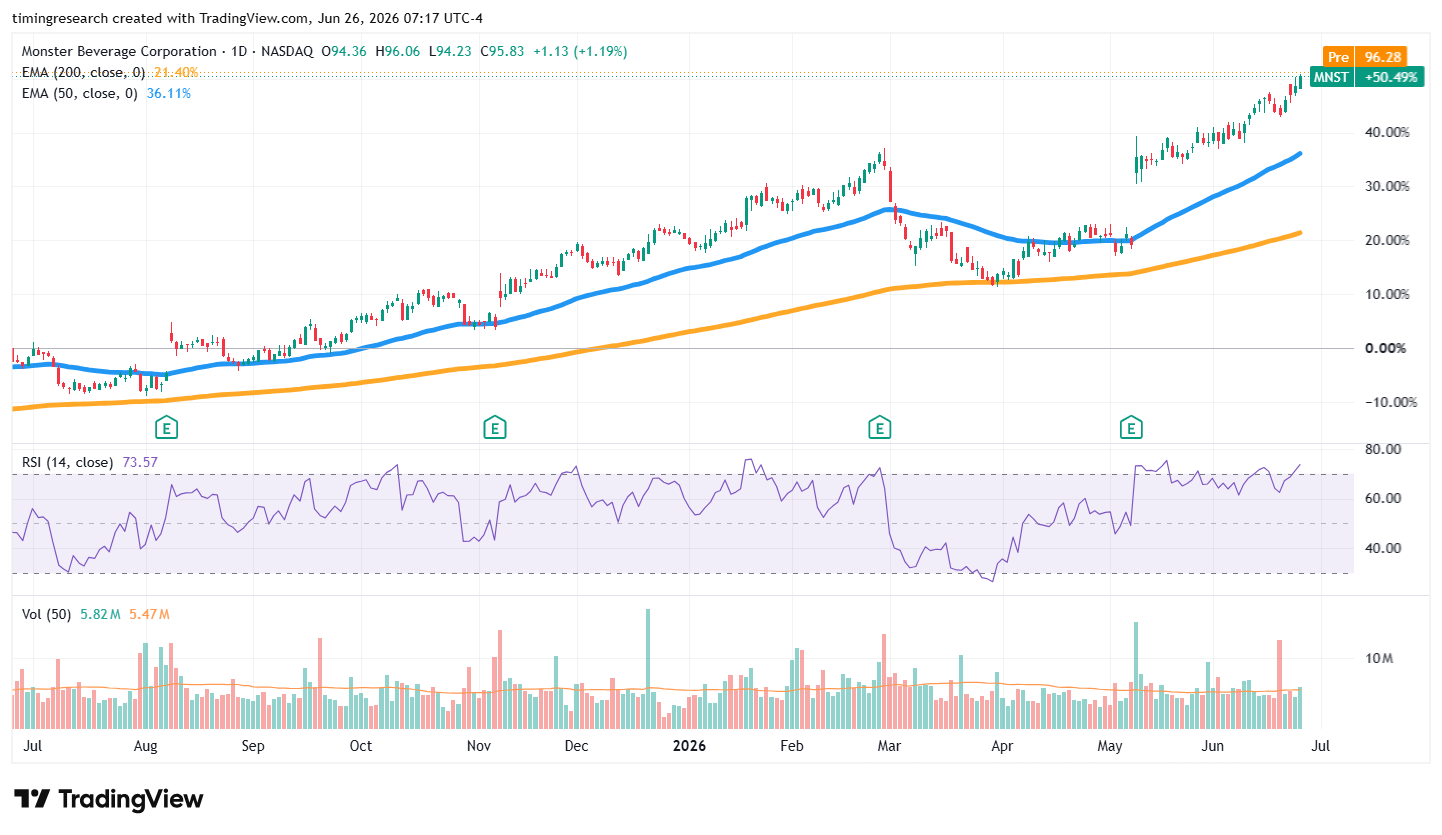Click the Mar label on the time axis
1442x835 pixels.
pyautogui.click(x=889, y=746)
